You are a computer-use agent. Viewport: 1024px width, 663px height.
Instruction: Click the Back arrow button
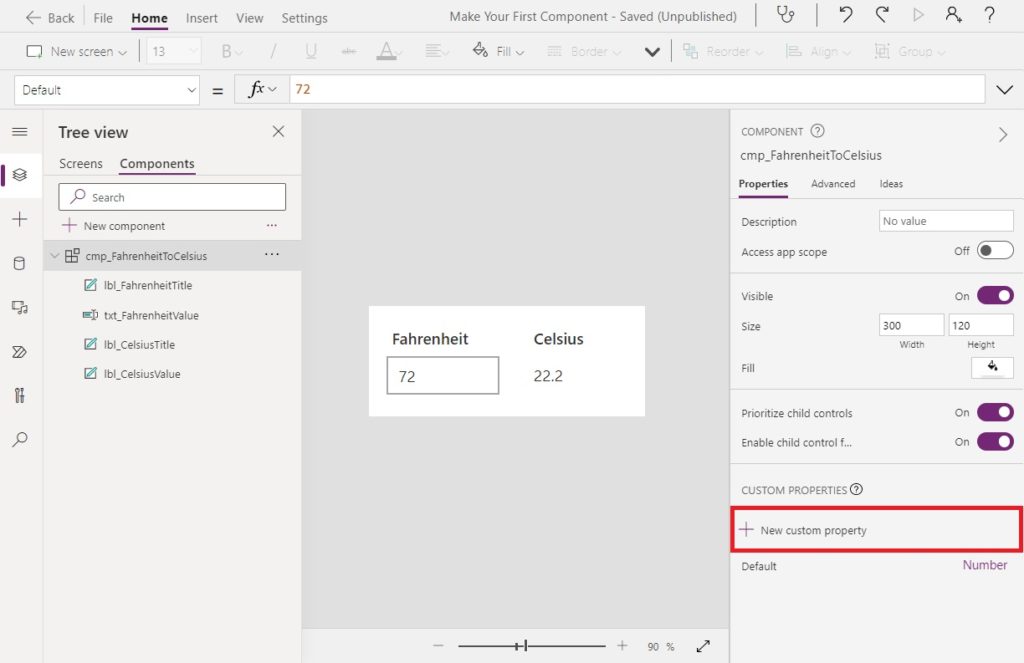tap(50, 18)
